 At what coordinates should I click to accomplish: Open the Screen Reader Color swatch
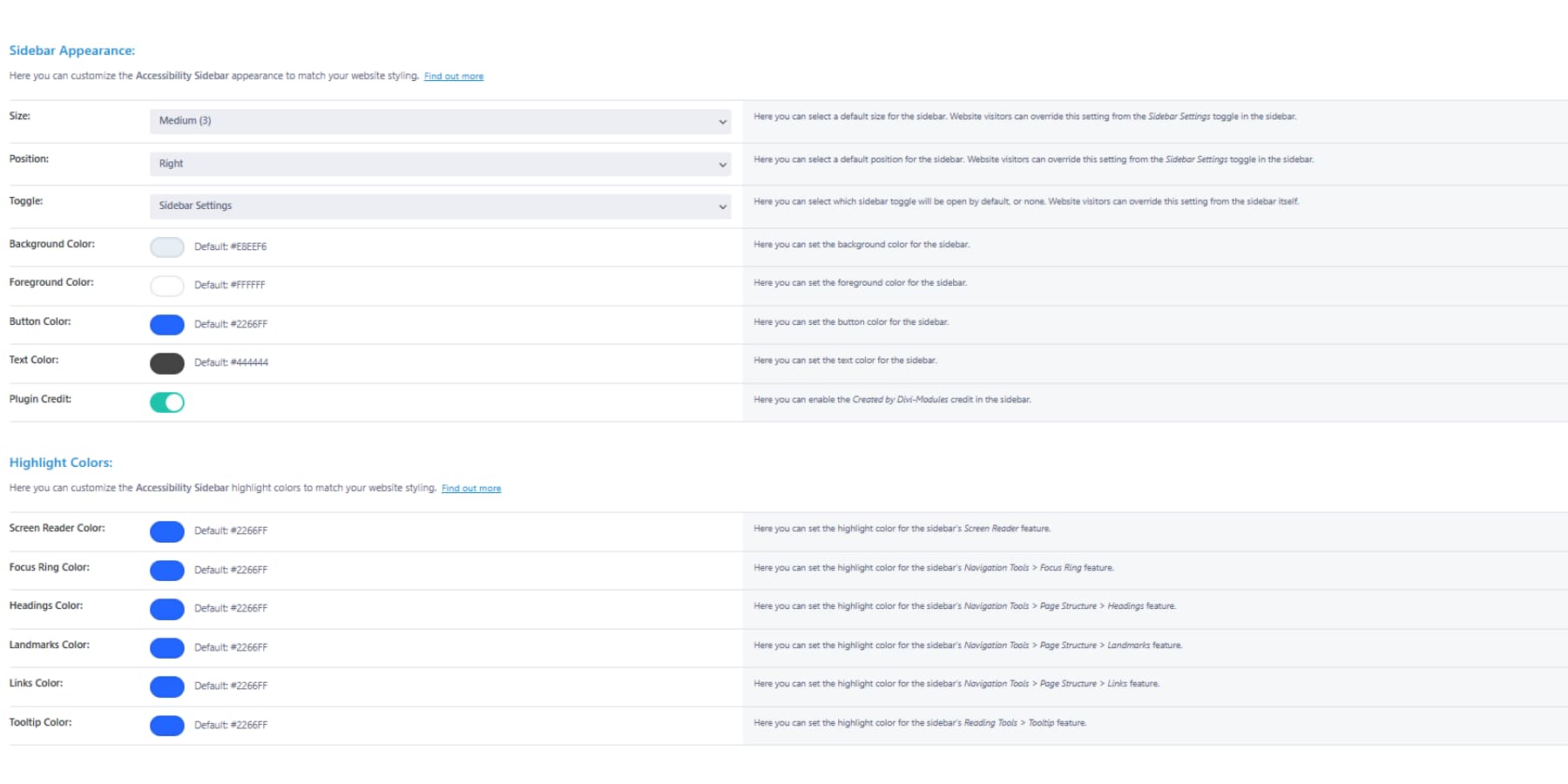tap(167, 531)
